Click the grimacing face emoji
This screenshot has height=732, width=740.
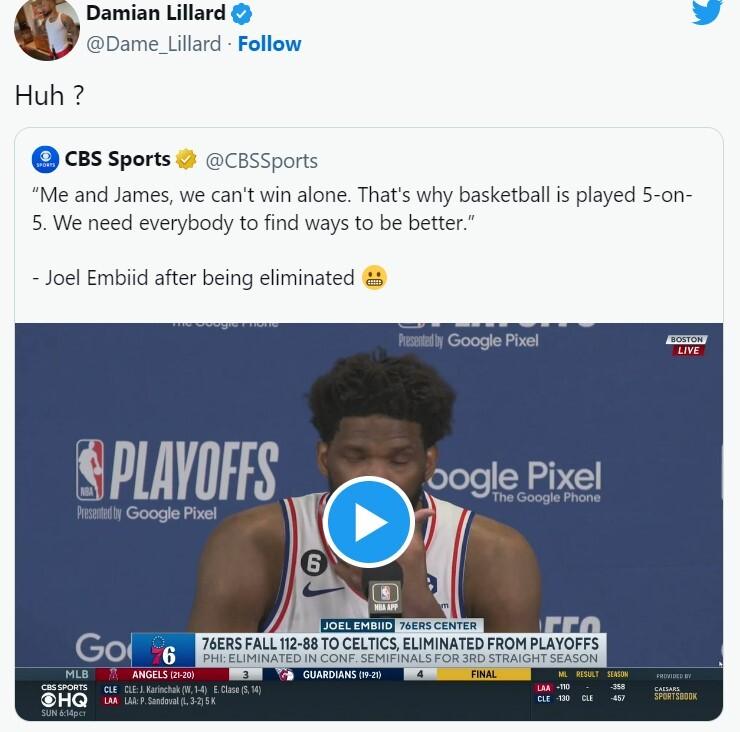tap(374, 278)
